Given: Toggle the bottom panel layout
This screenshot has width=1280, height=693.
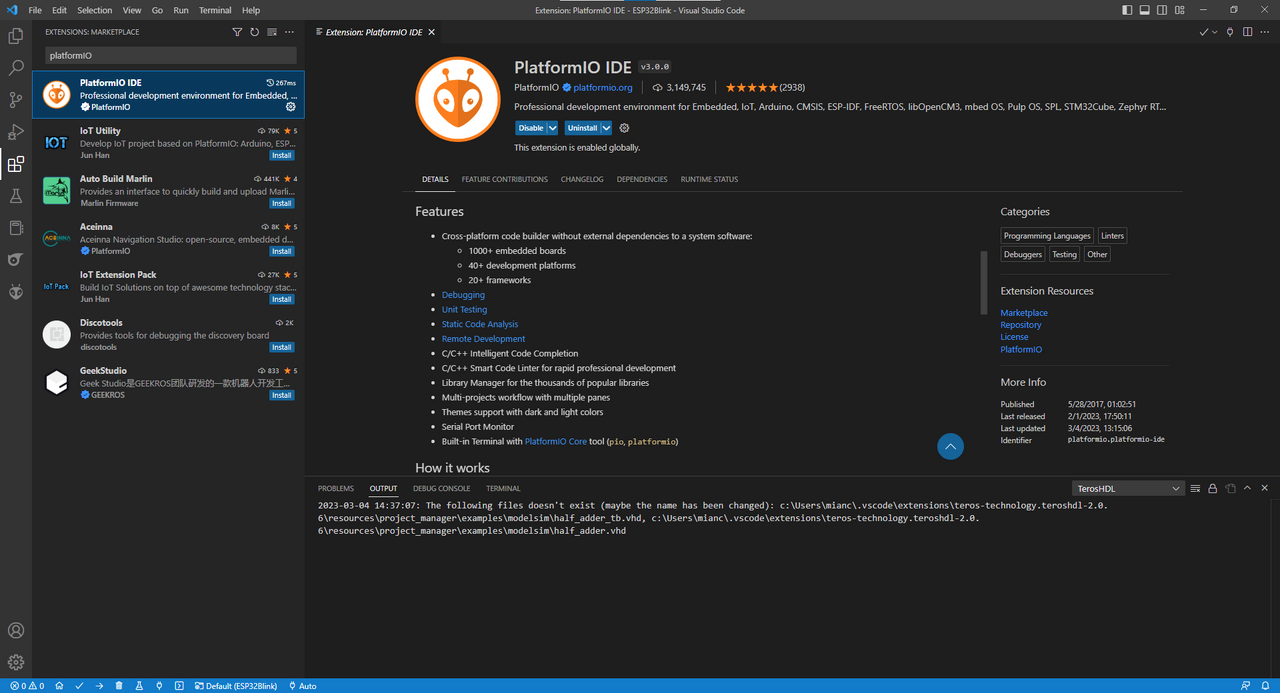Looking at the screenshot, I should click(1145, 10).
